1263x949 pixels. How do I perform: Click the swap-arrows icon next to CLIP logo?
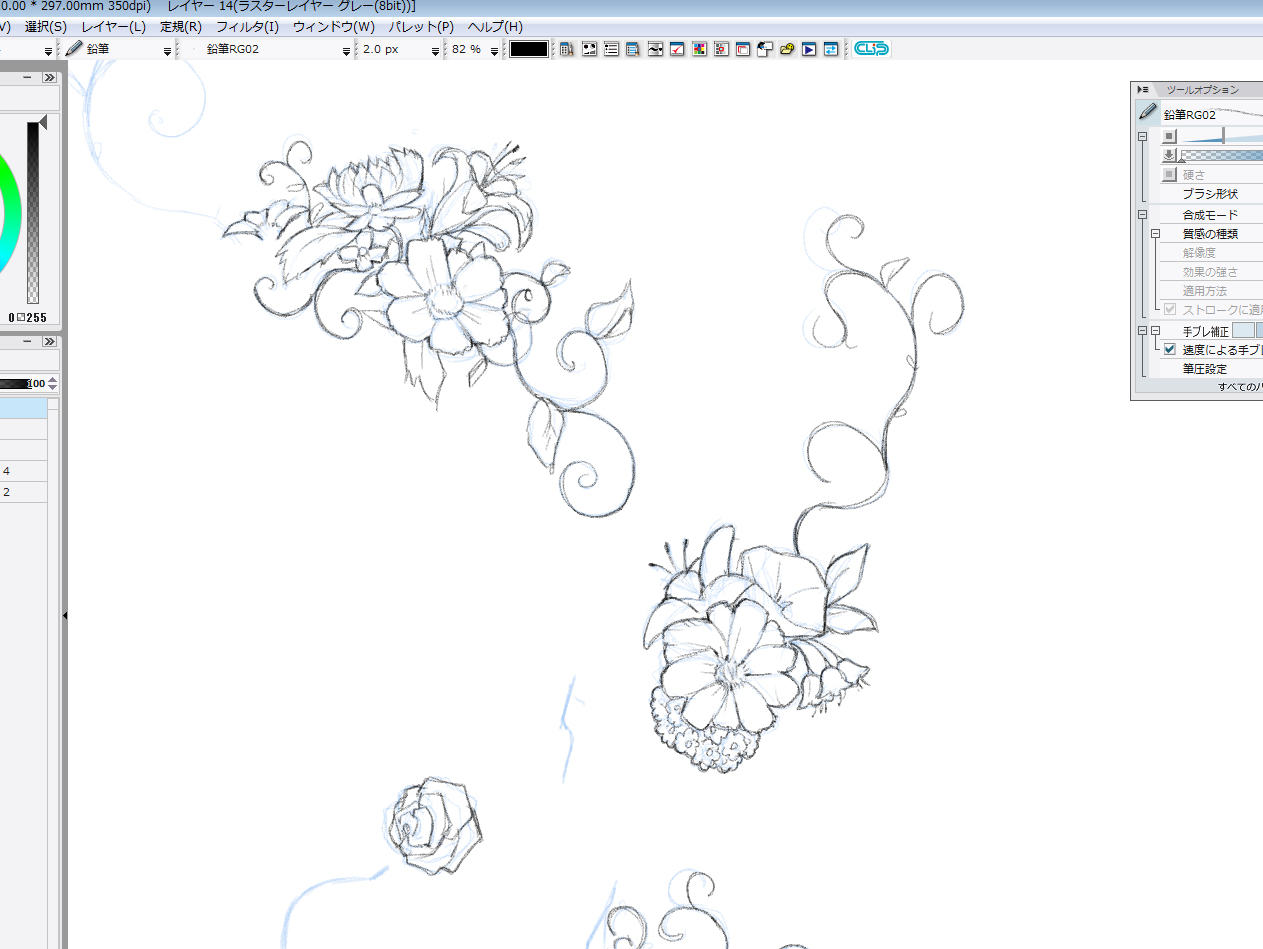(x=831, y=49)
